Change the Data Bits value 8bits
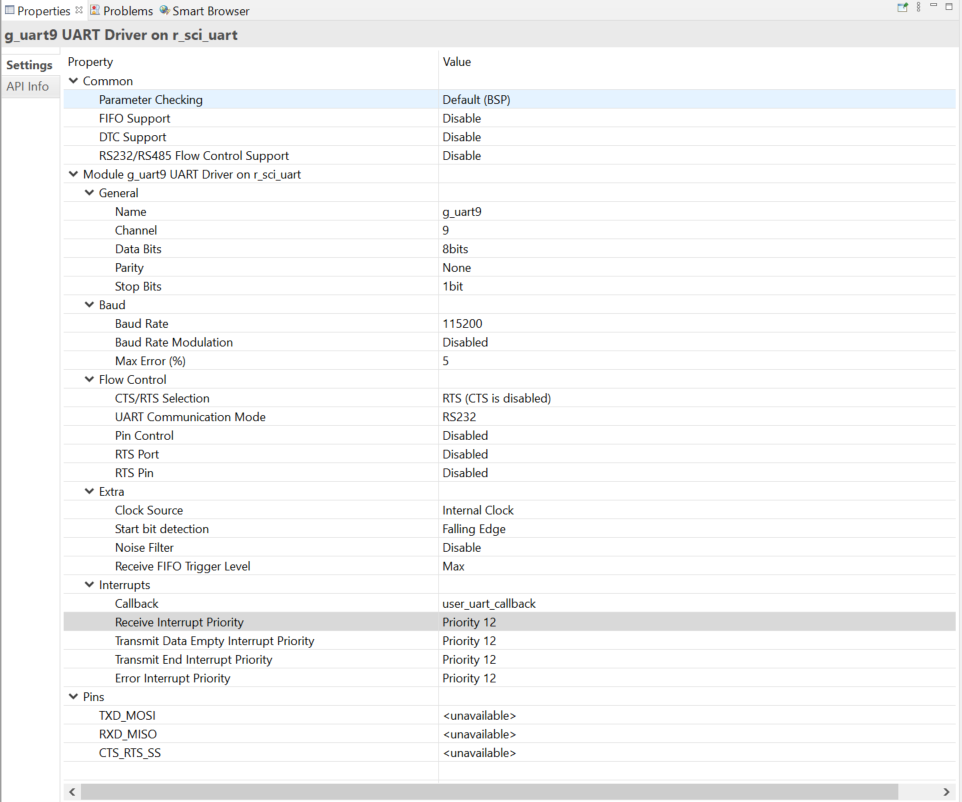The width and height of the screenshot is (962, 802). [455, 249]
